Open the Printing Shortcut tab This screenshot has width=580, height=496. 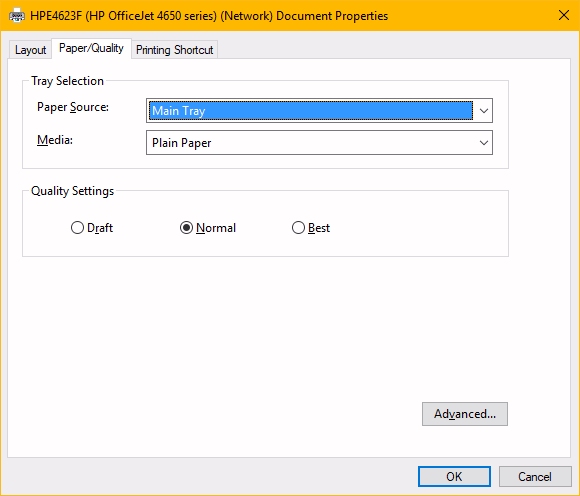point(175,50)
